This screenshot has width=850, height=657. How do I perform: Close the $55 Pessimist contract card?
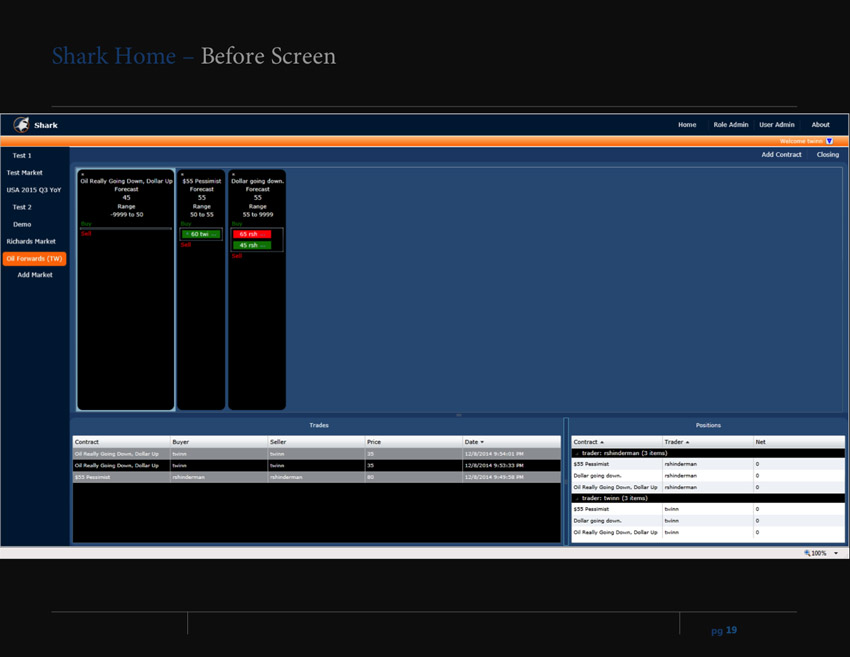pyautogui.click(x=183, y=174)
